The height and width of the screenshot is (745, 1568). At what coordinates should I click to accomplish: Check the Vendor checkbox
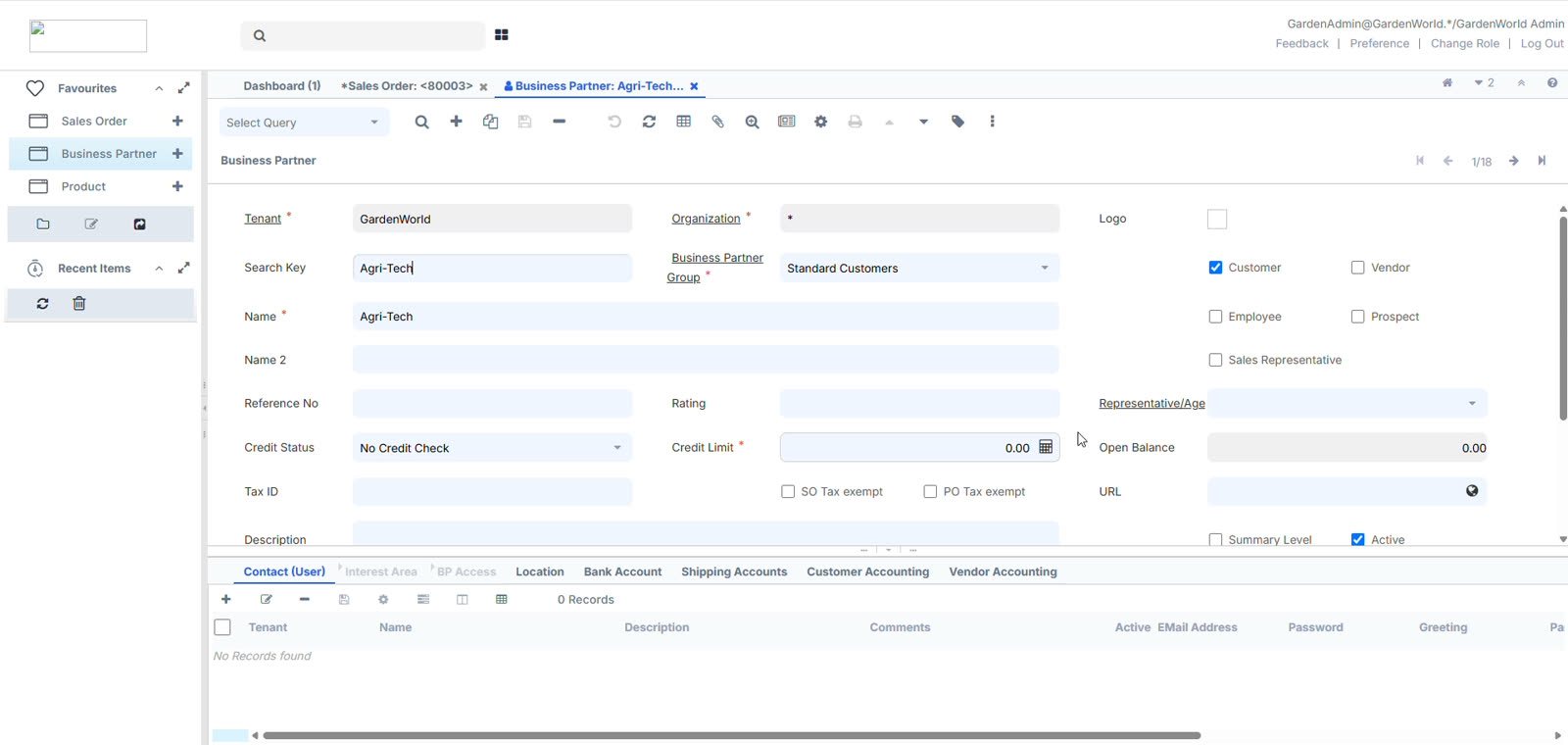(1357, 268)
